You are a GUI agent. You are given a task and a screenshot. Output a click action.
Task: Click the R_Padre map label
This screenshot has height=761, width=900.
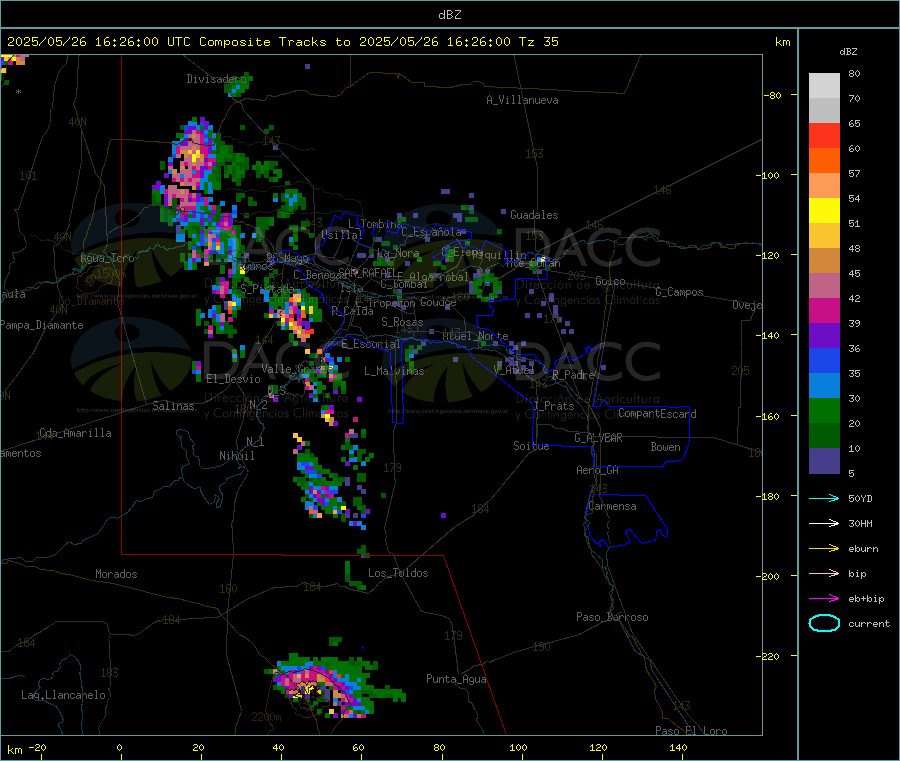tap(572, 375)
